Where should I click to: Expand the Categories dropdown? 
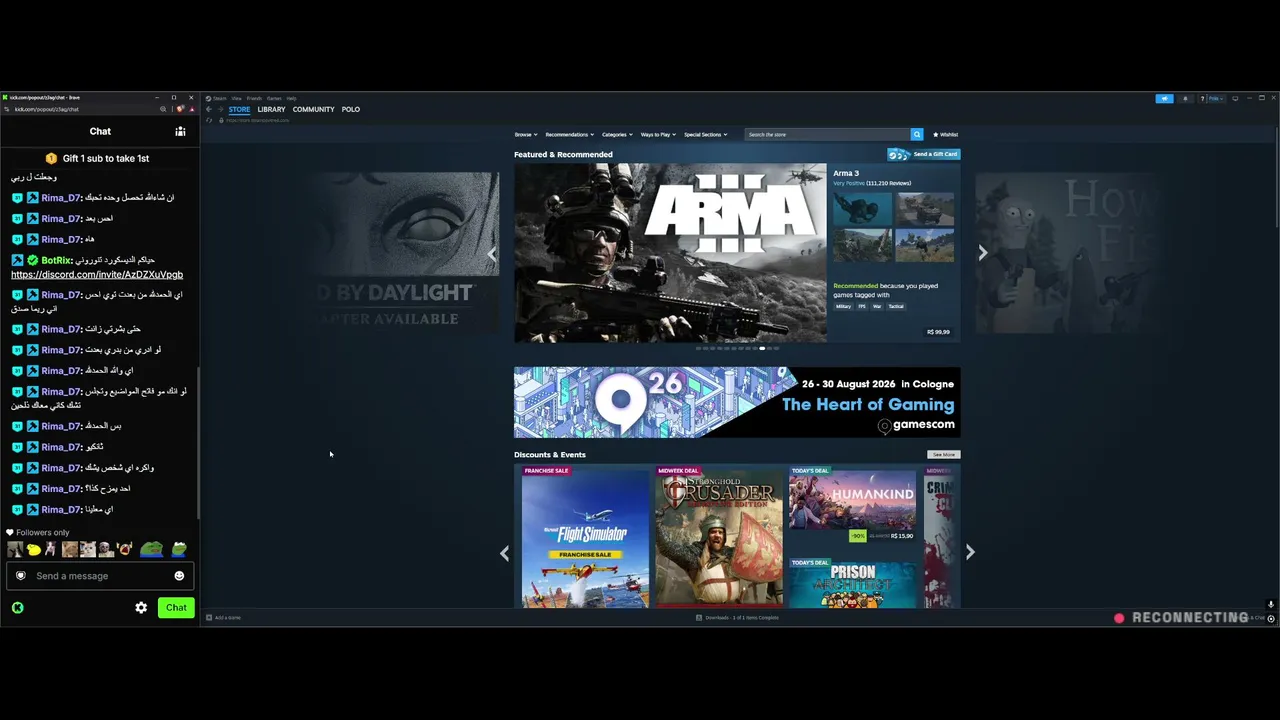[617, 134]
